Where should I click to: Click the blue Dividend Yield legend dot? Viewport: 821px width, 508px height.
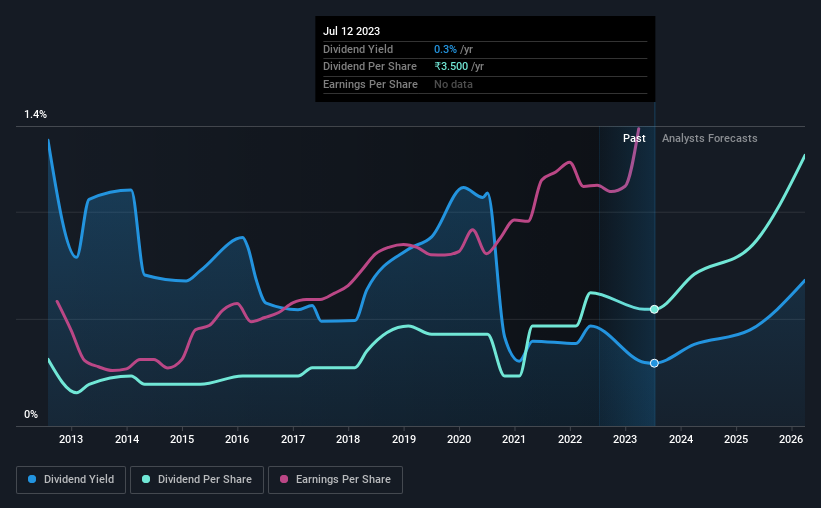coord(32,479)
